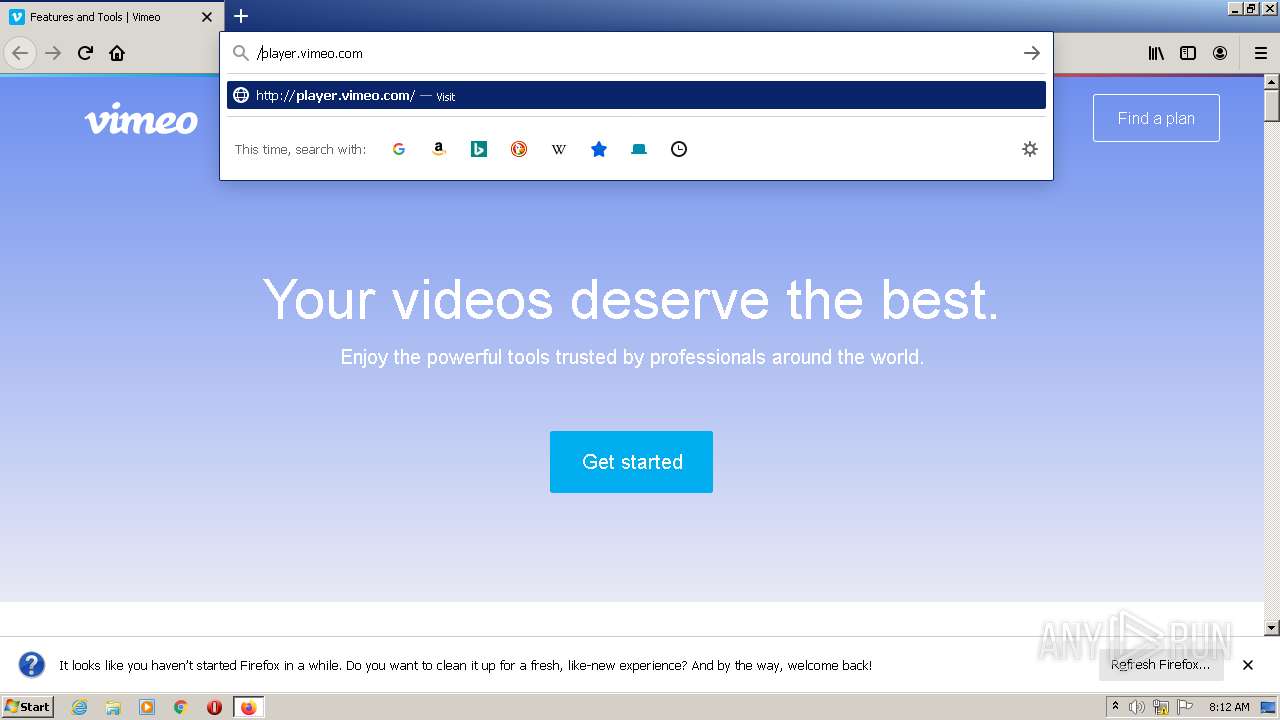
Task: Search in Bookmarks star icon
Action: pos(599,149)
